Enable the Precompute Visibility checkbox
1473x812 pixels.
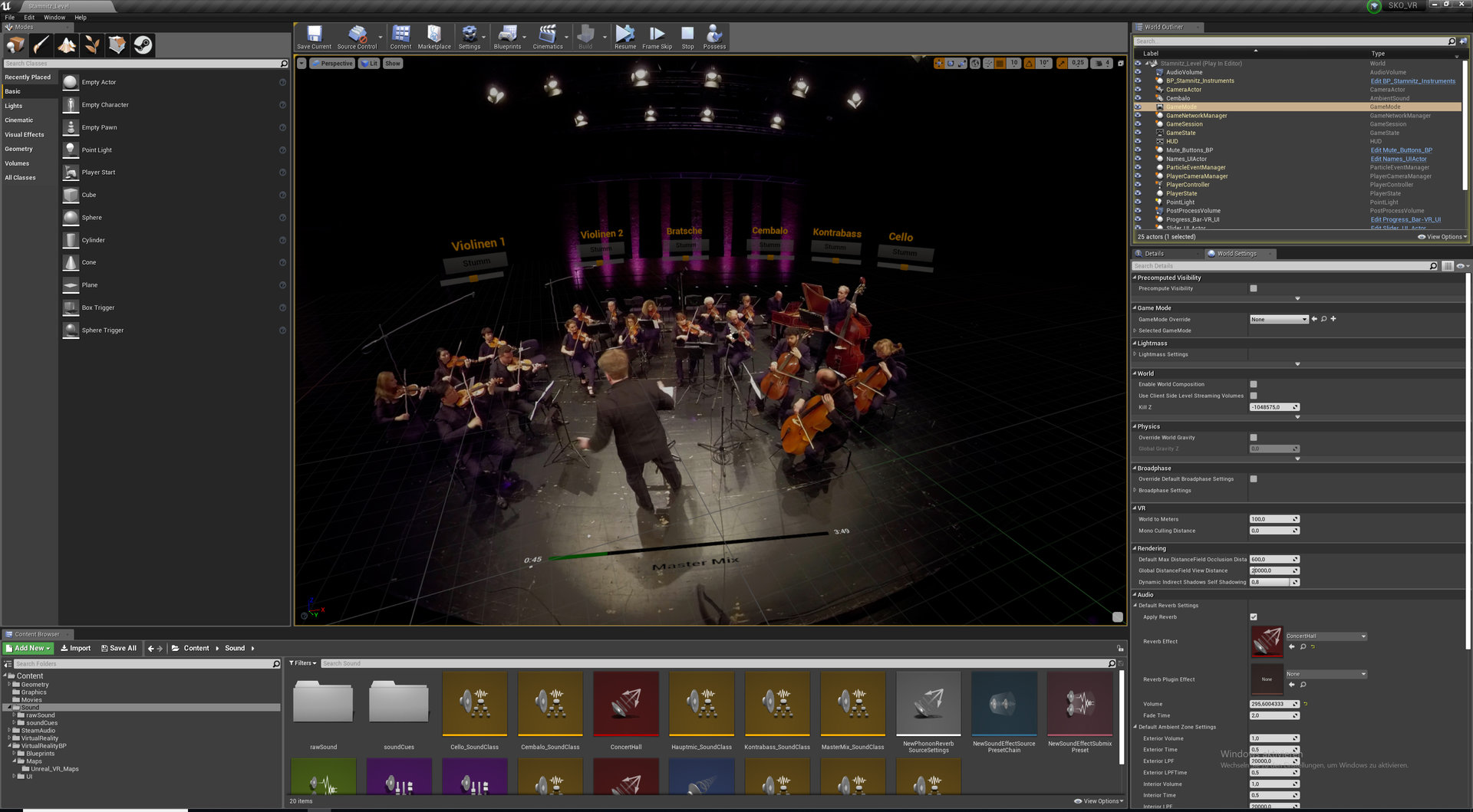coord(1254,289)
